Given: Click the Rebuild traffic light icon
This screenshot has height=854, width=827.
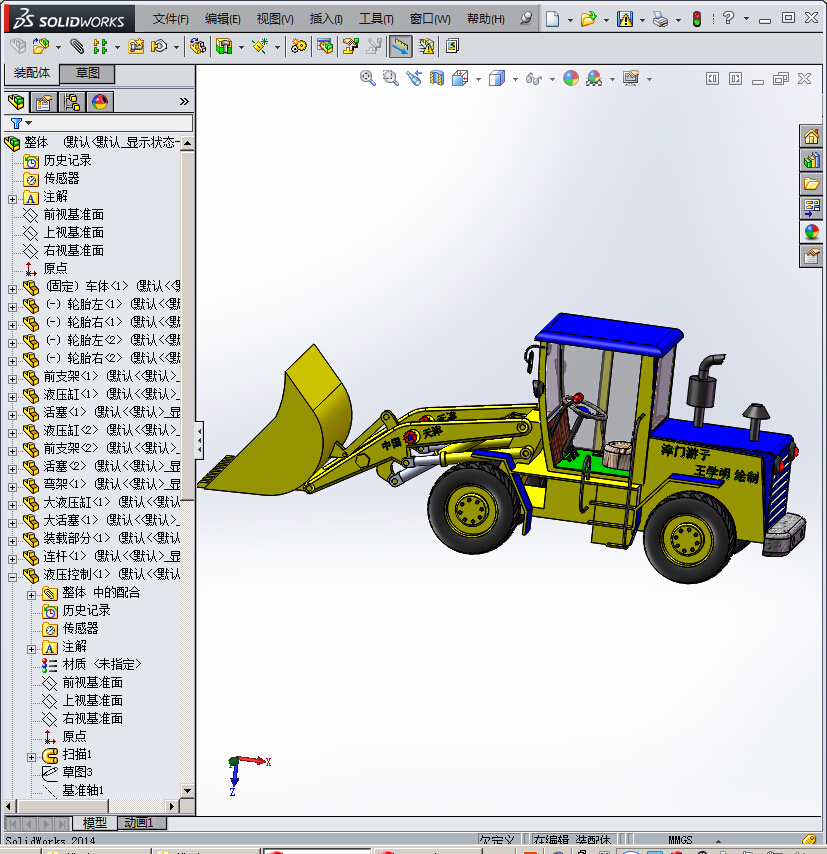Looking at the screenshot, I should click(696, 19).
